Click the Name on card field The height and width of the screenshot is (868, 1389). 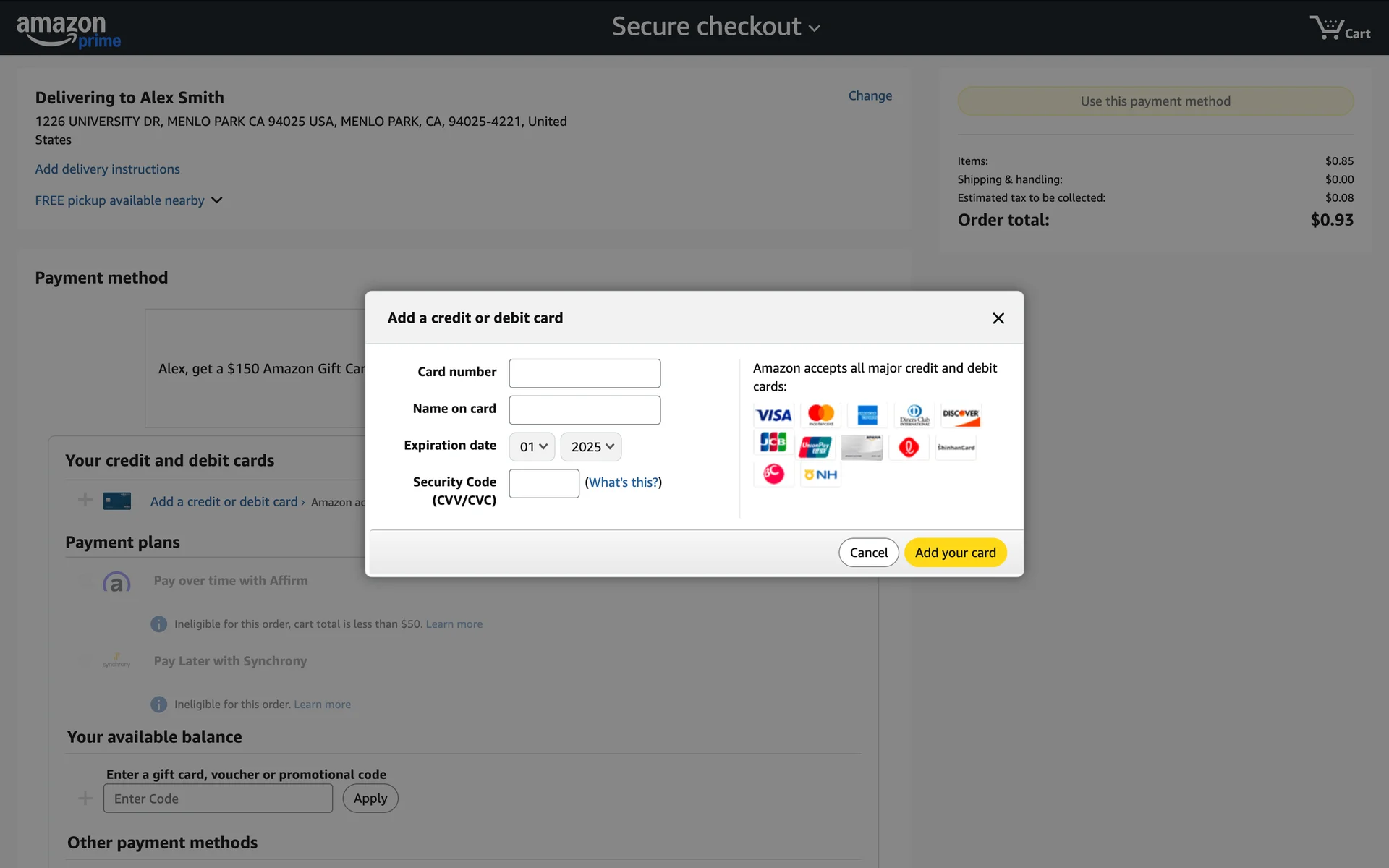(x=585, y=410)
